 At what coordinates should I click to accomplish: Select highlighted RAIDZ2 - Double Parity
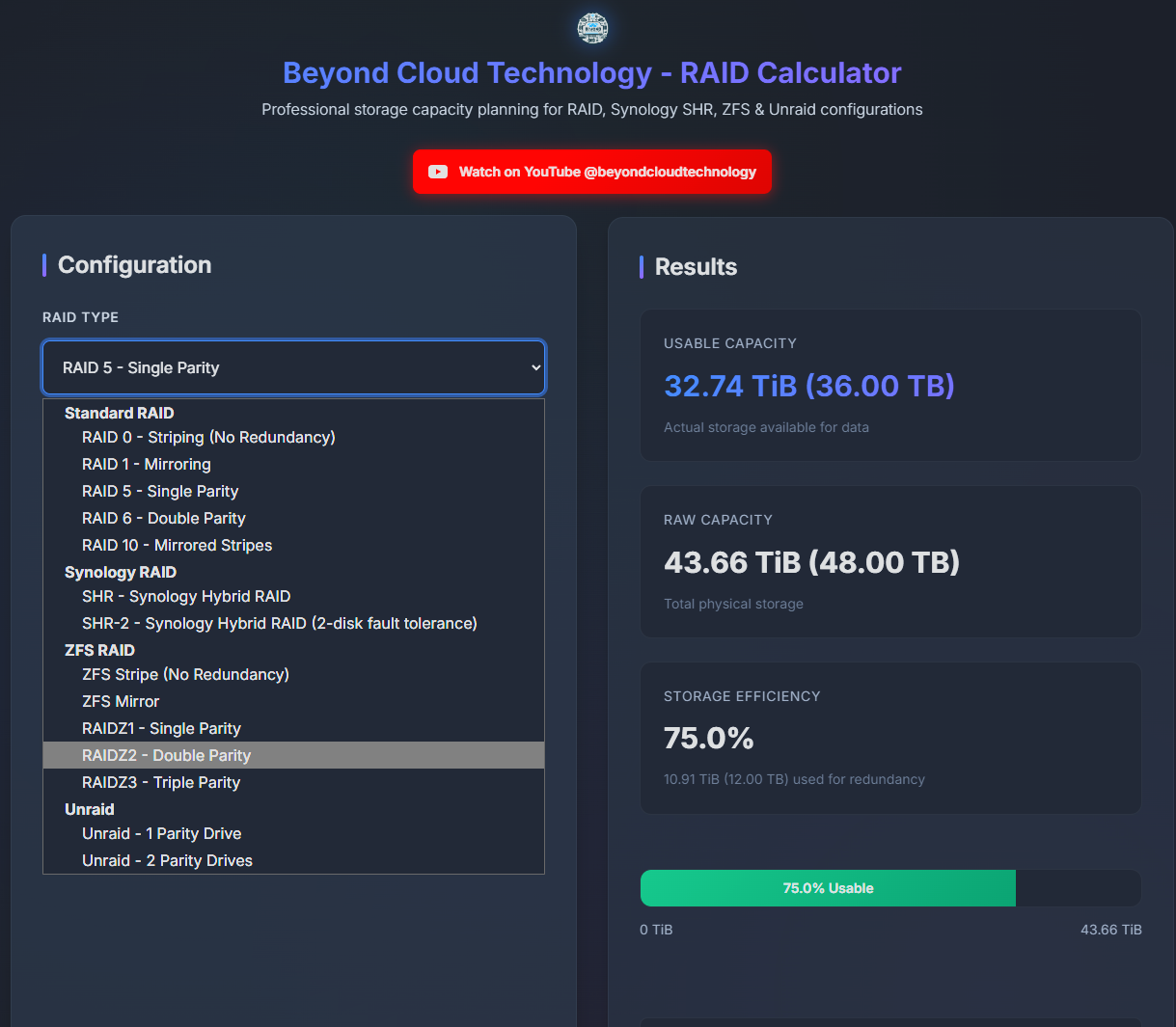pos(166,755)
